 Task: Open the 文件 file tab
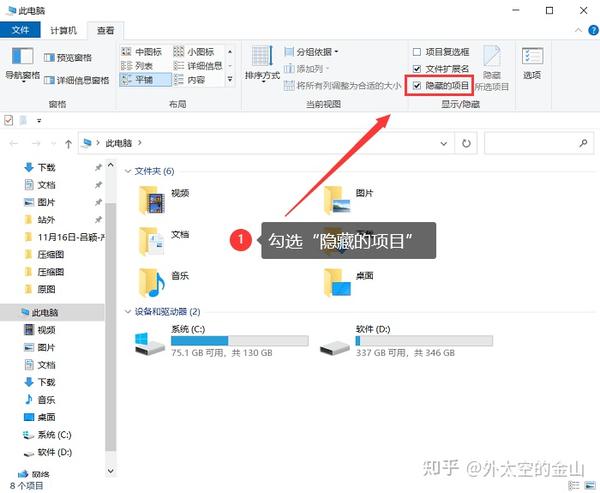20,30
